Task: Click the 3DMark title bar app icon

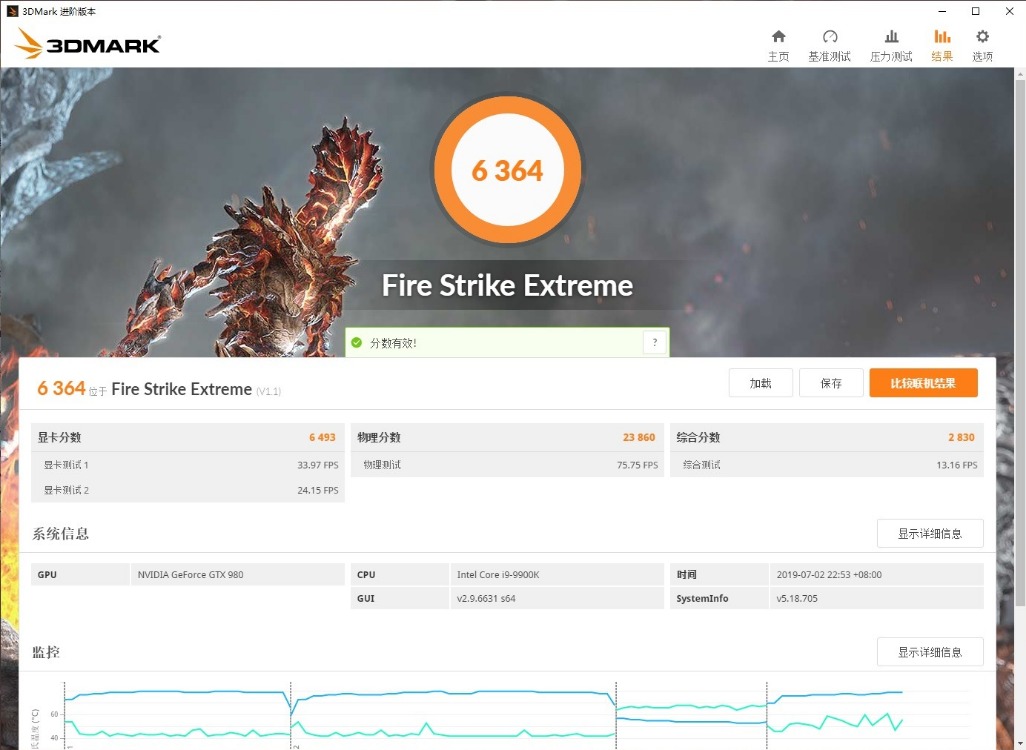Action: point(12,11)
